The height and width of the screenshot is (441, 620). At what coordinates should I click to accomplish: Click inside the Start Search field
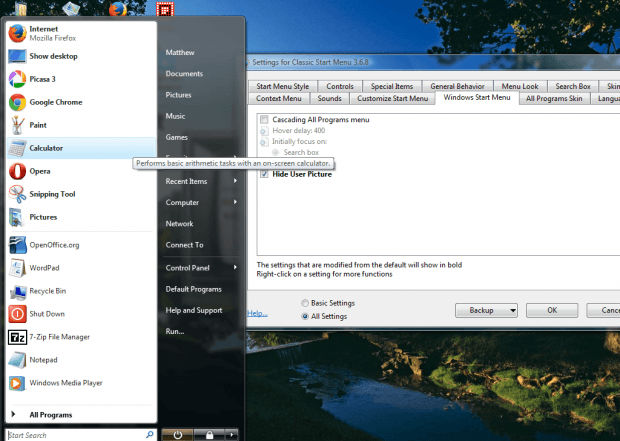pyautogui.click(x=81, y=435)
